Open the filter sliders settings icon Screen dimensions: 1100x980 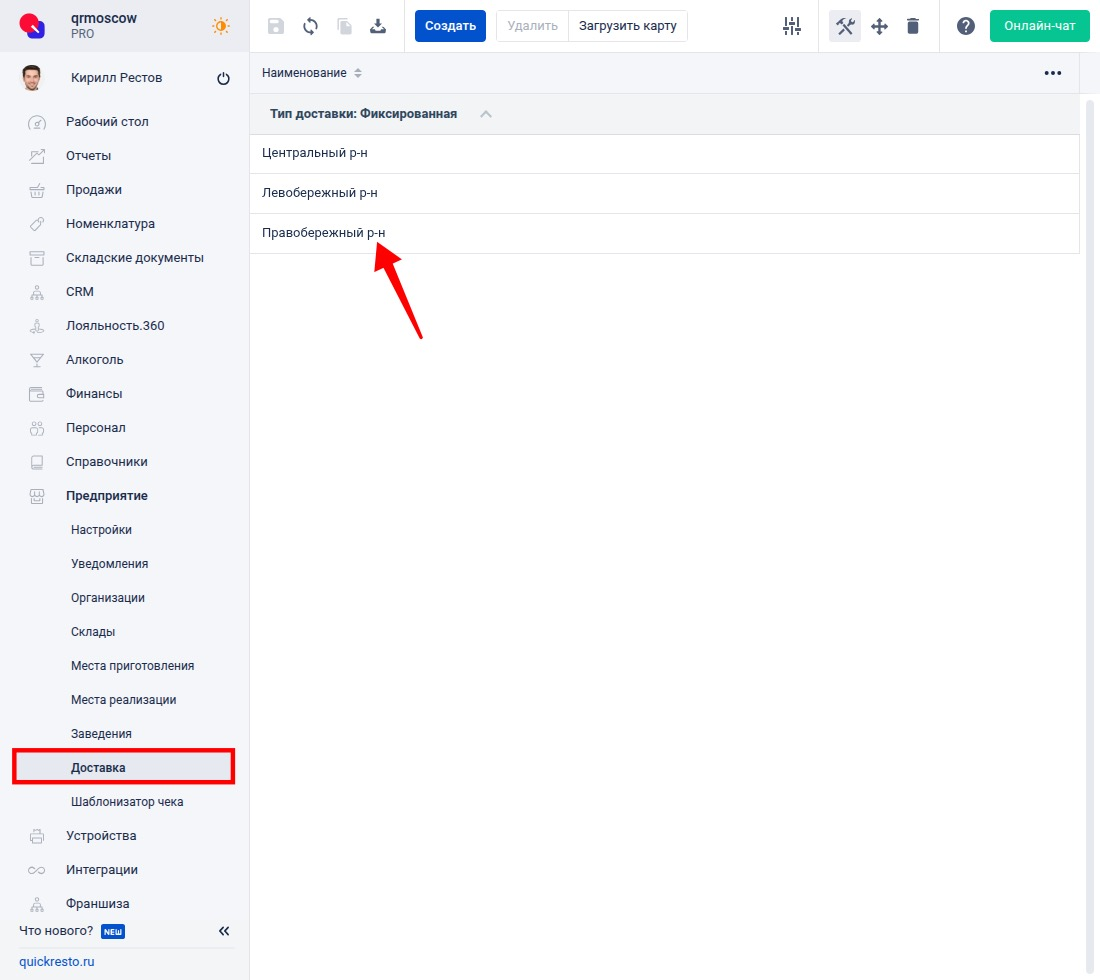point(792,26)
